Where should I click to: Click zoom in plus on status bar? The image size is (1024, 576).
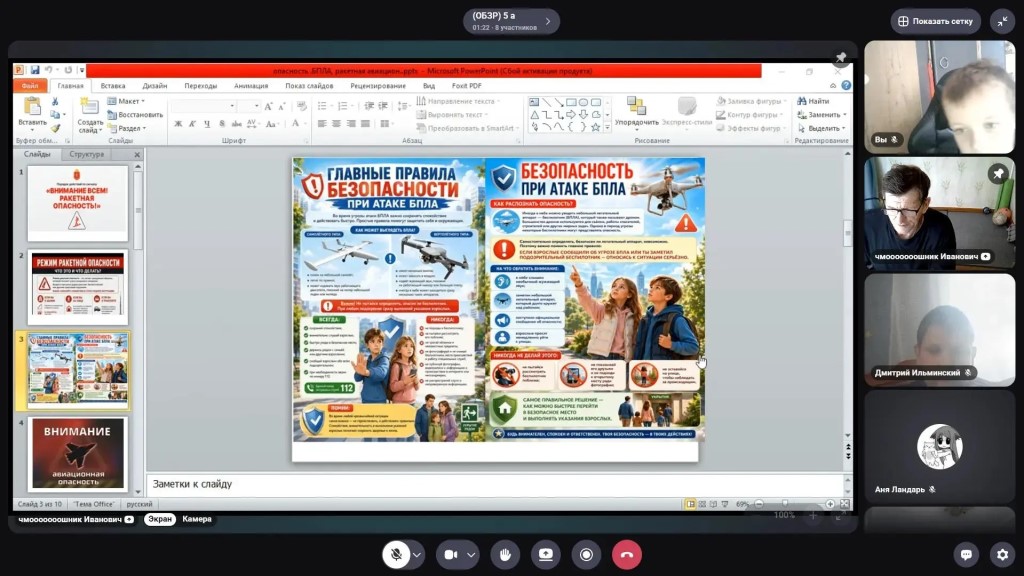click(x=830, y=504)
